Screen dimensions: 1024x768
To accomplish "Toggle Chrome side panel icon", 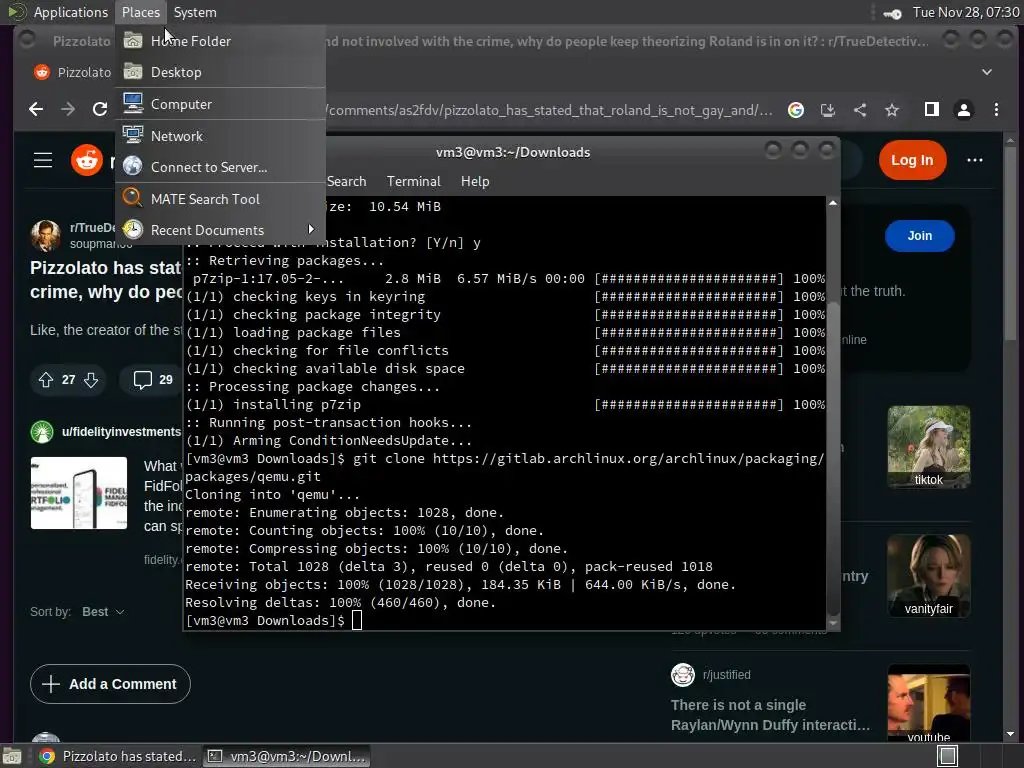I will (932, 110).
